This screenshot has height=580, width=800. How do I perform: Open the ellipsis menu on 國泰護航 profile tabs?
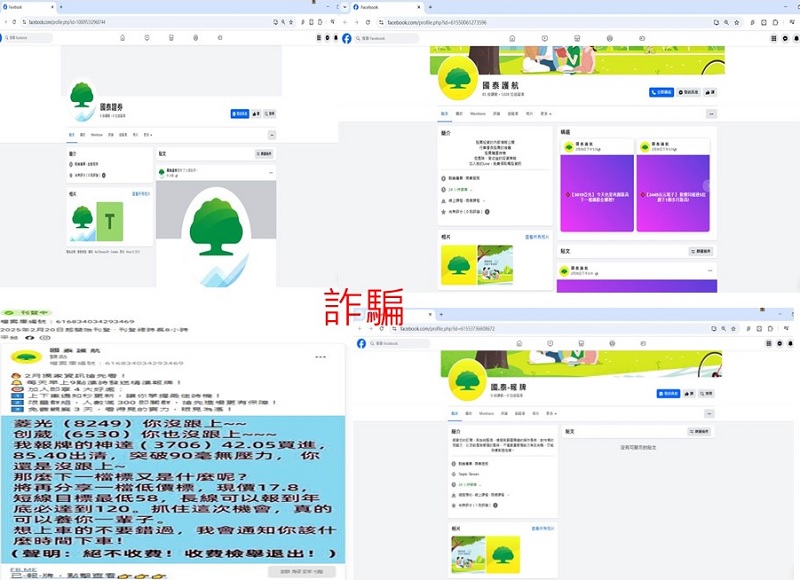click(x=712, y=114)
